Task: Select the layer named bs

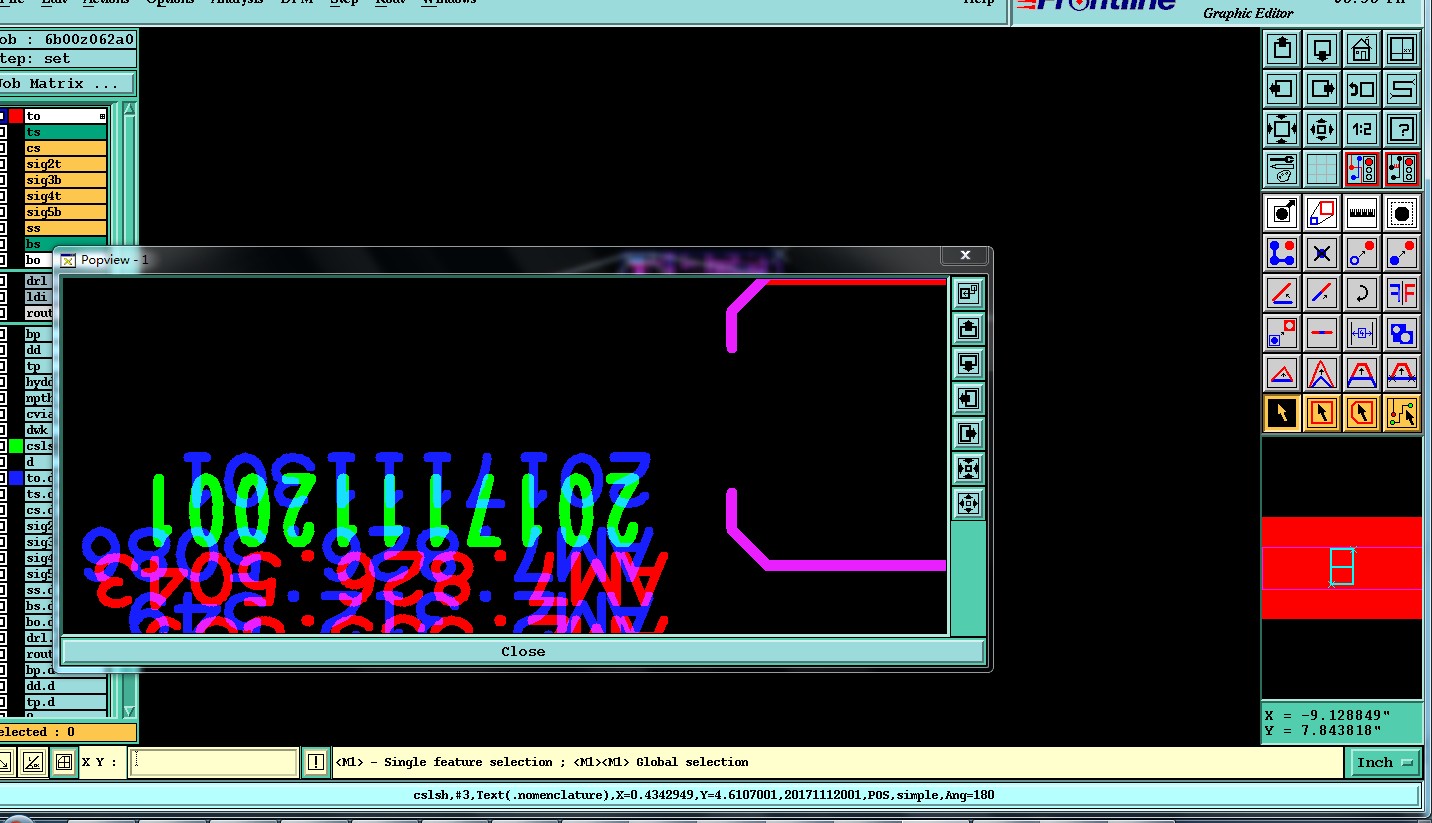Action: coord(66,244)
